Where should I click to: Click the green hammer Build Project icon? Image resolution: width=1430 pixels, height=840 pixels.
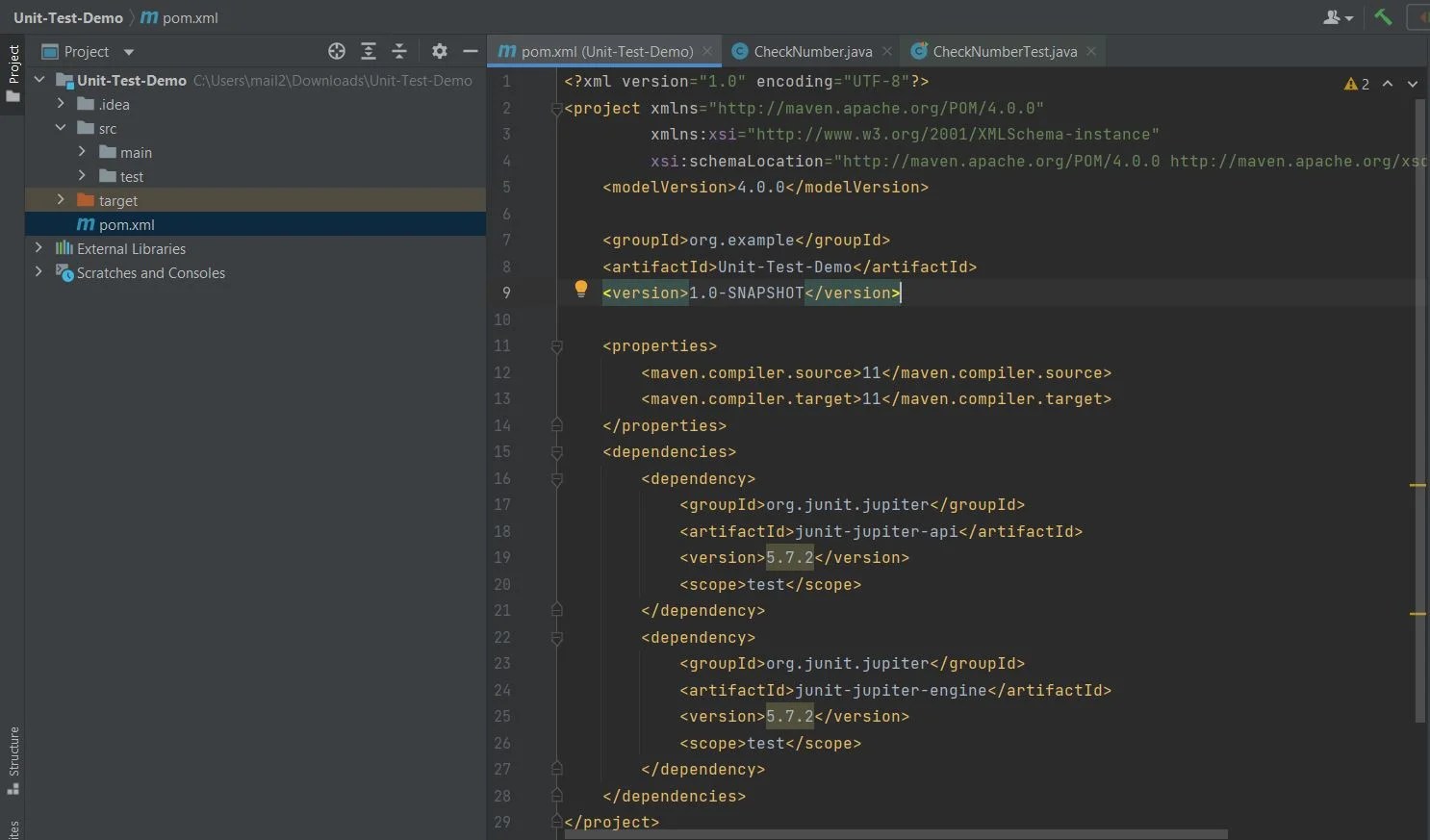pos(1383,17)
